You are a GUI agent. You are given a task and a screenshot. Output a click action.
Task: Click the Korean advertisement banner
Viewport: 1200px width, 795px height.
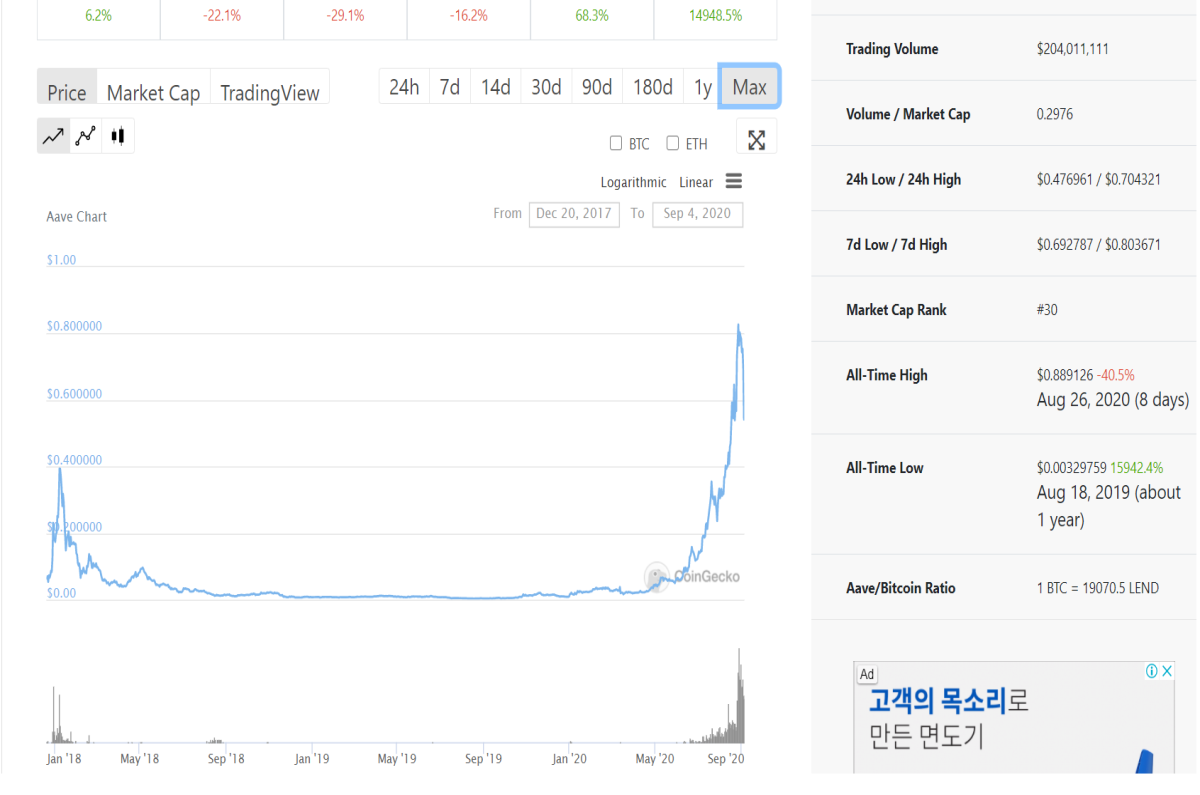click(x=1014, y=717)
